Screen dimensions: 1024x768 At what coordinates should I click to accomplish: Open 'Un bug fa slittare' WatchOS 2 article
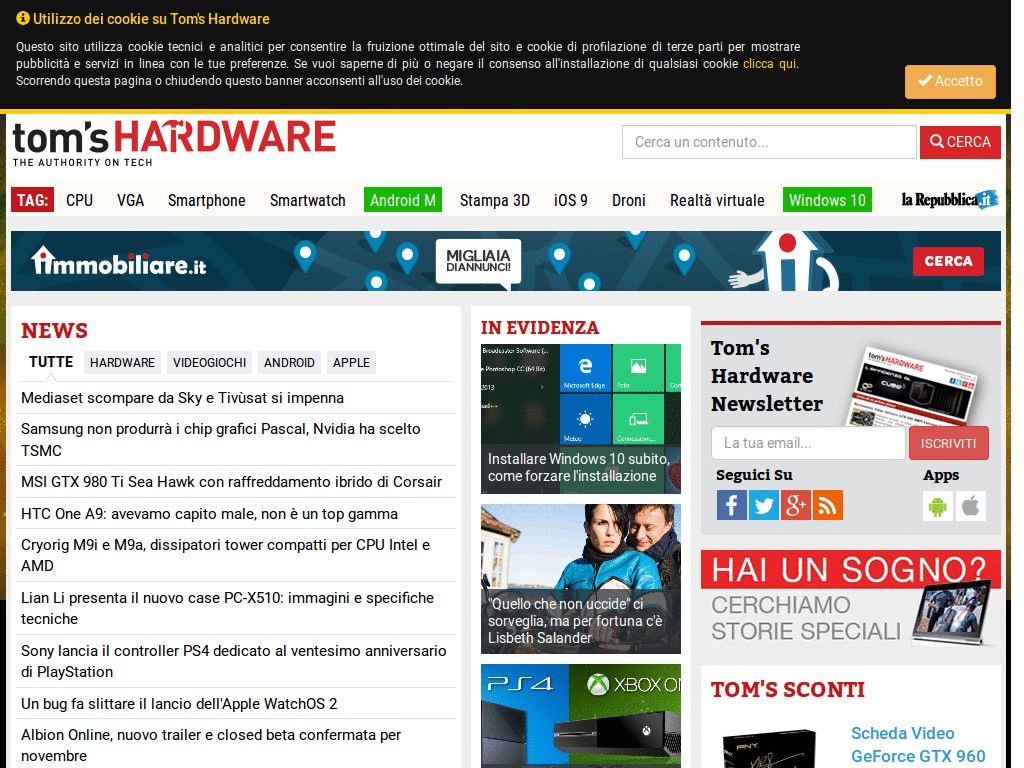pyautogui.click(x=179, y=703)
